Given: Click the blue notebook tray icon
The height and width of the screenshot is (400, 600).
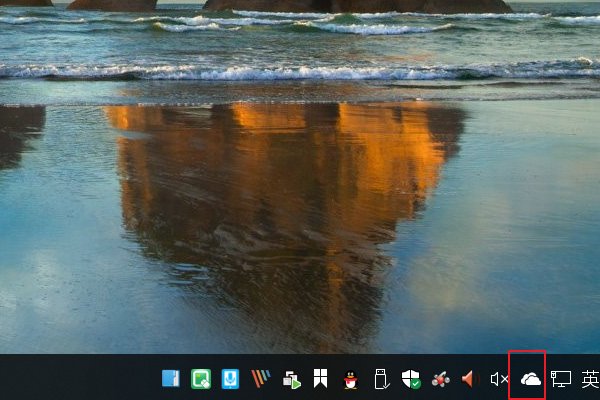Looking at the screenshot, I should coord(171,379).
